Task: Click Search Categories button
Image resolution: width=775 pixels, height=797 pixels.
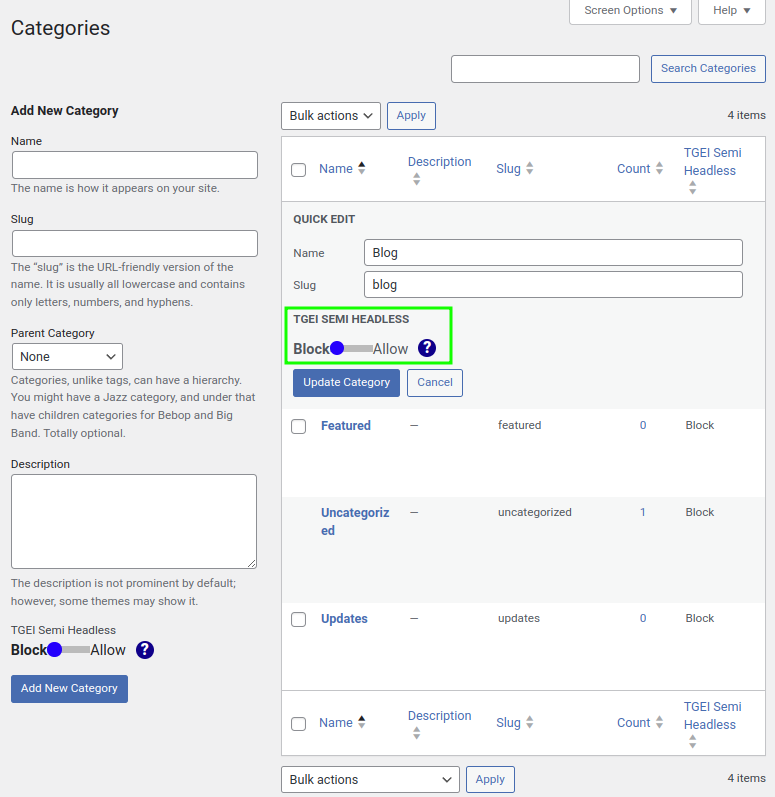Action: [708, 69]
